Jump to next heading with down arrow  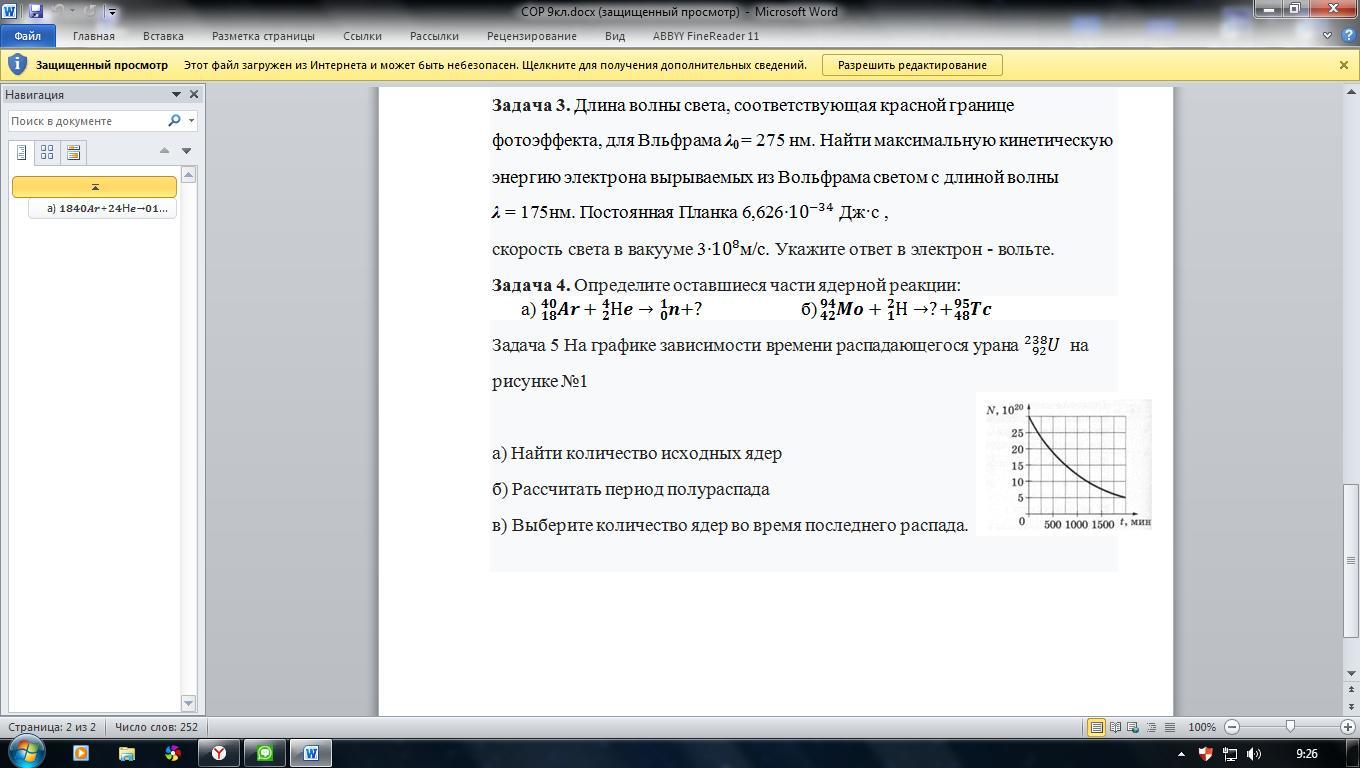[186, 151]
